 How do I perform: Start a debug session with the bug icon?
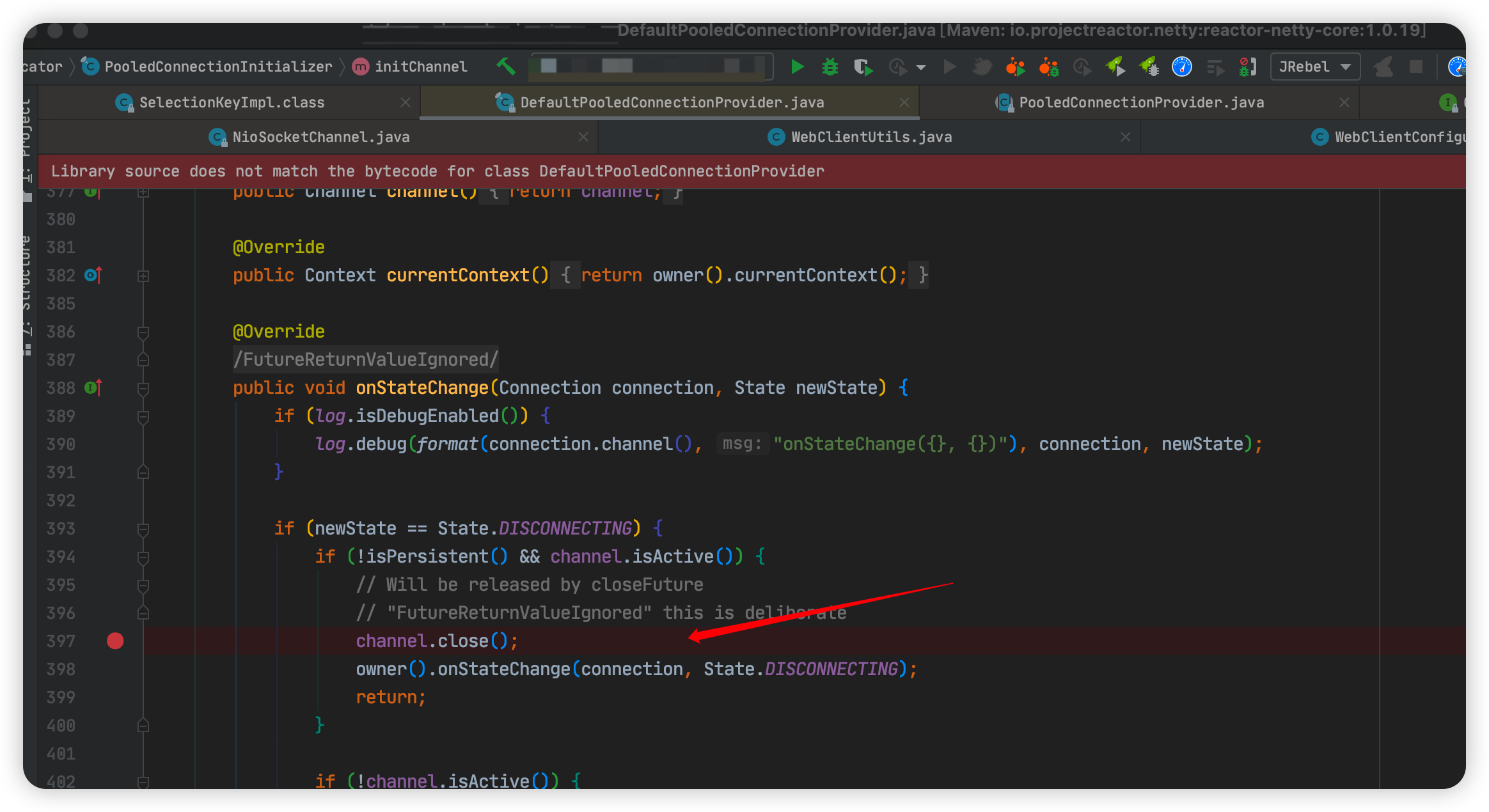click(x=830, y=66)
